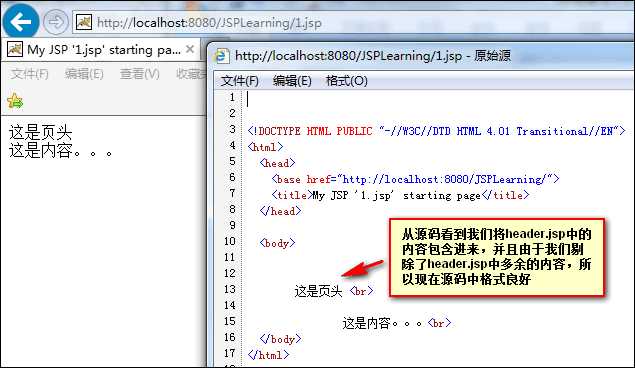Viewport: 635px width, 368px height.
Task: Open 编辑(E) menu in source viewer window
Action: tap(292, 81)
